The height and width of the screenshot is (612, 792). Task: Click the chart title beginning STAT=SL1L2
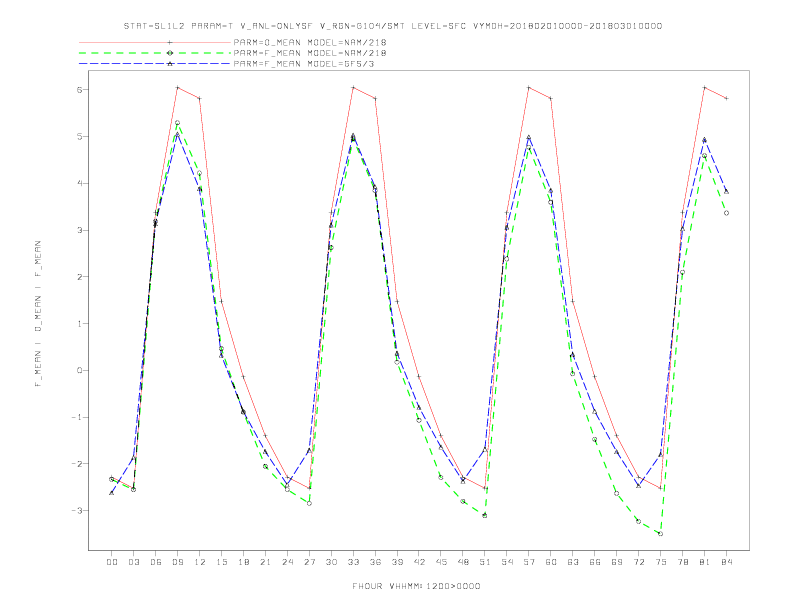[x=392, y=26]
